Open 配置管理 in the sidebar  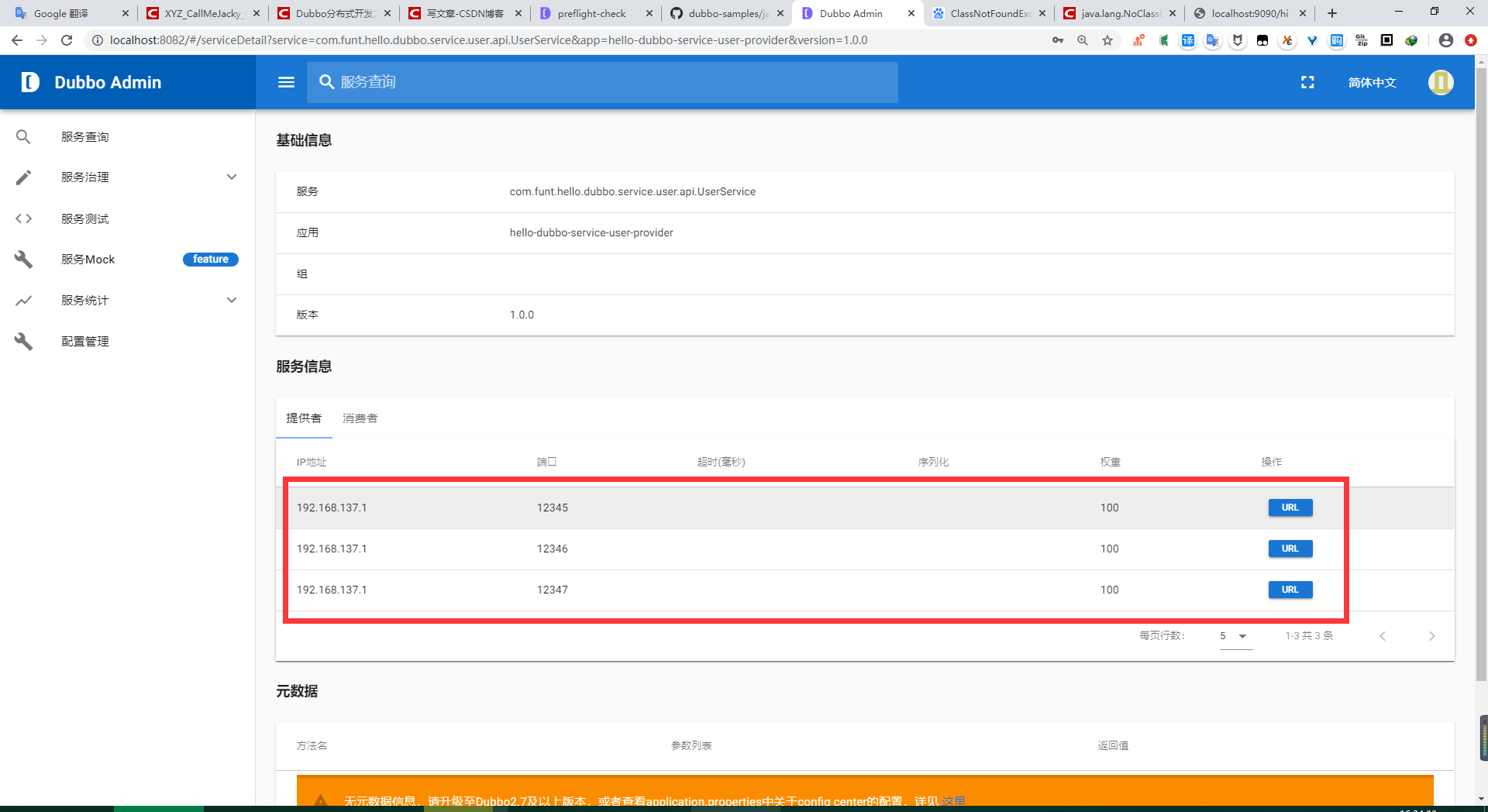pos(128,342)
